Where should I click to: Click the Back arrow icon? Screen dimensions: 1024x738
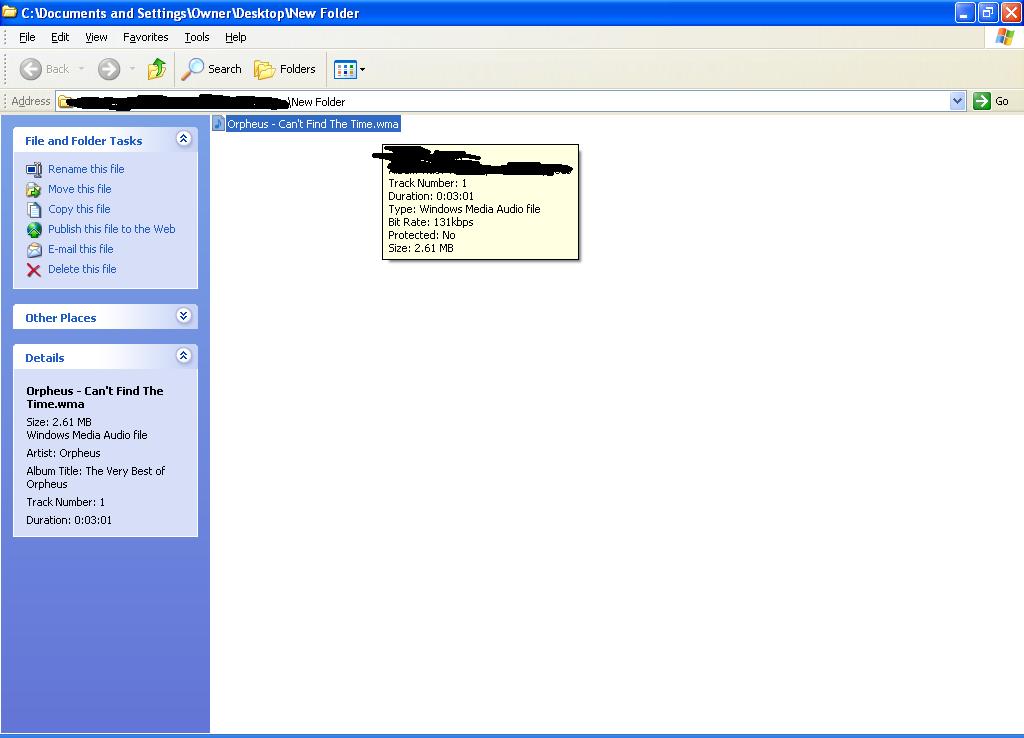[31, 69]
